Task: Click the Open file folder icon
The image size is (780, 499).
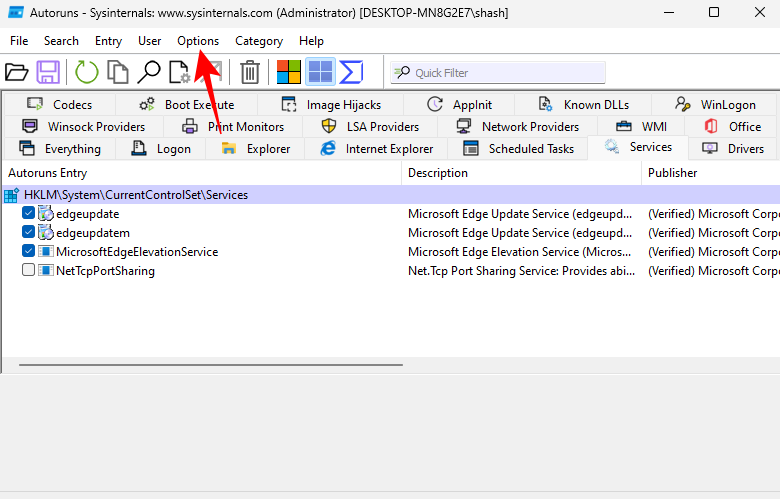Action: tap(16, 72)
